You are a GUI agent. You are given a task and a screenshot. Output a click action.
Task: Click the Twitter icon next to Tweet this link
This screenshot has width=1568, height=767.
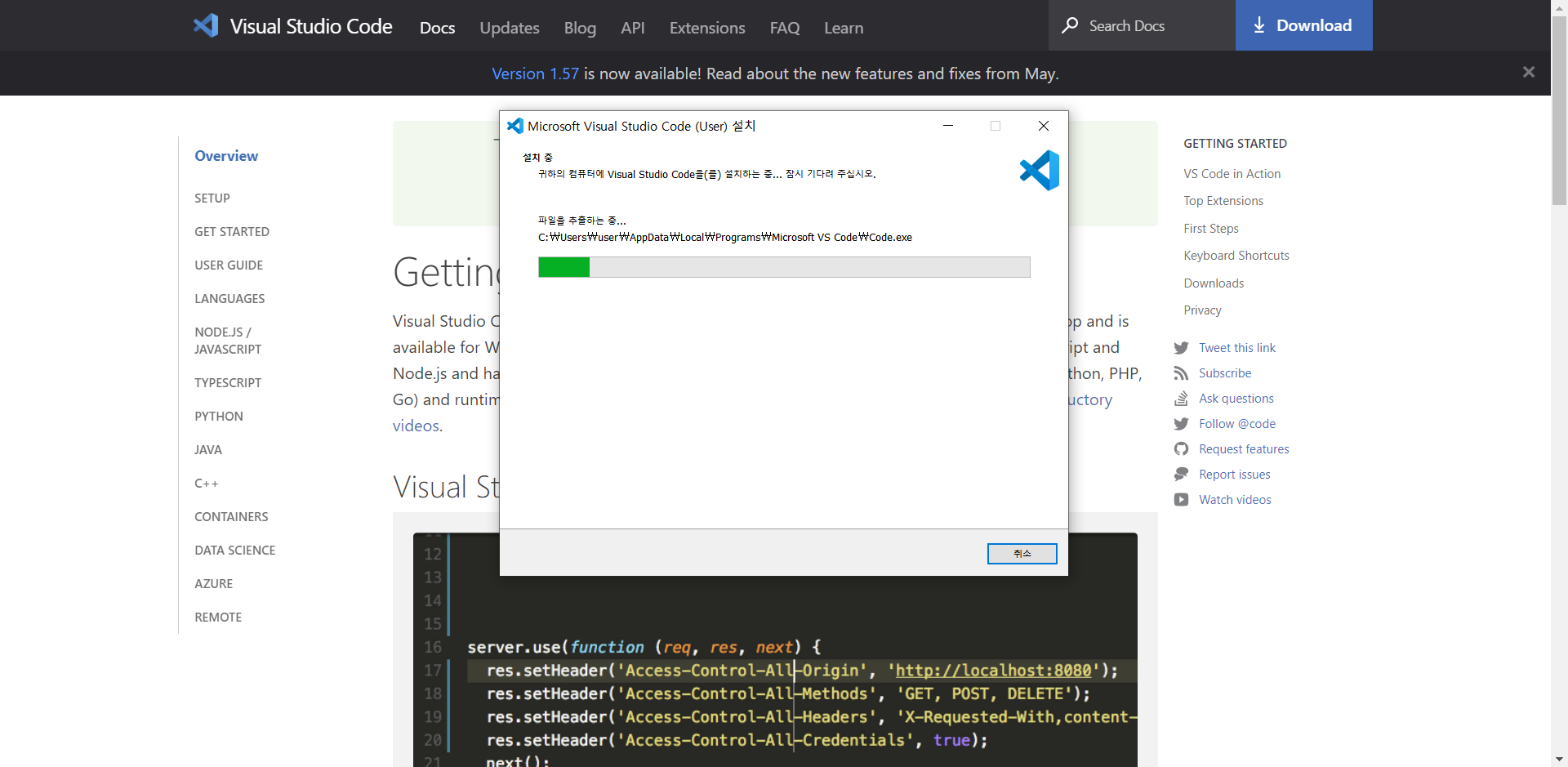1181,348
